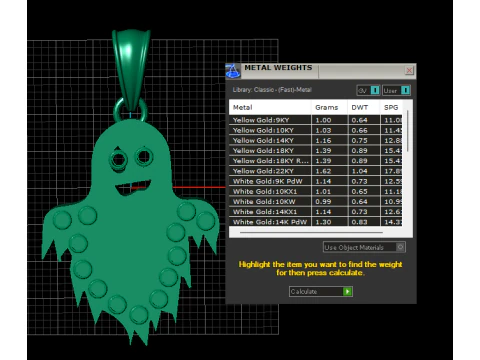The width and height of the screenshot is (480, 360).
Task: Select the Yellow Gold:10KY row
Action: click(315, 130)
